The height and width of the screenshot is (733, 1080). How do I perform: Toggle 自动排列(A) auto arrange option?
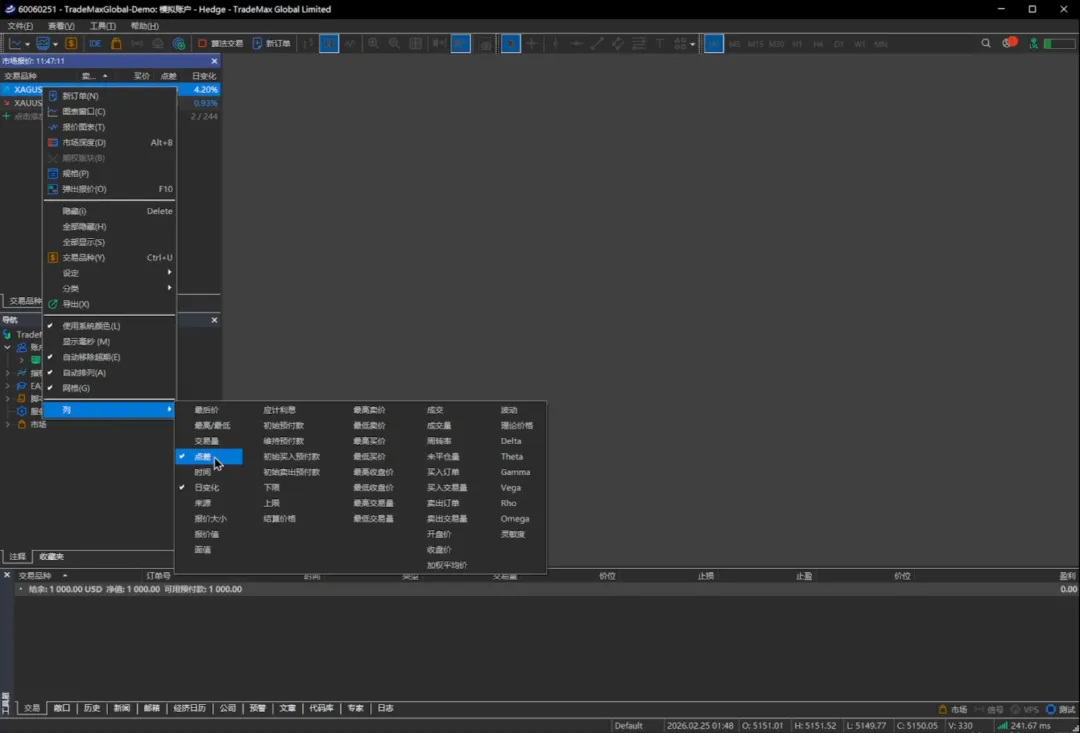pyautogui.click(x=84, y=373)
